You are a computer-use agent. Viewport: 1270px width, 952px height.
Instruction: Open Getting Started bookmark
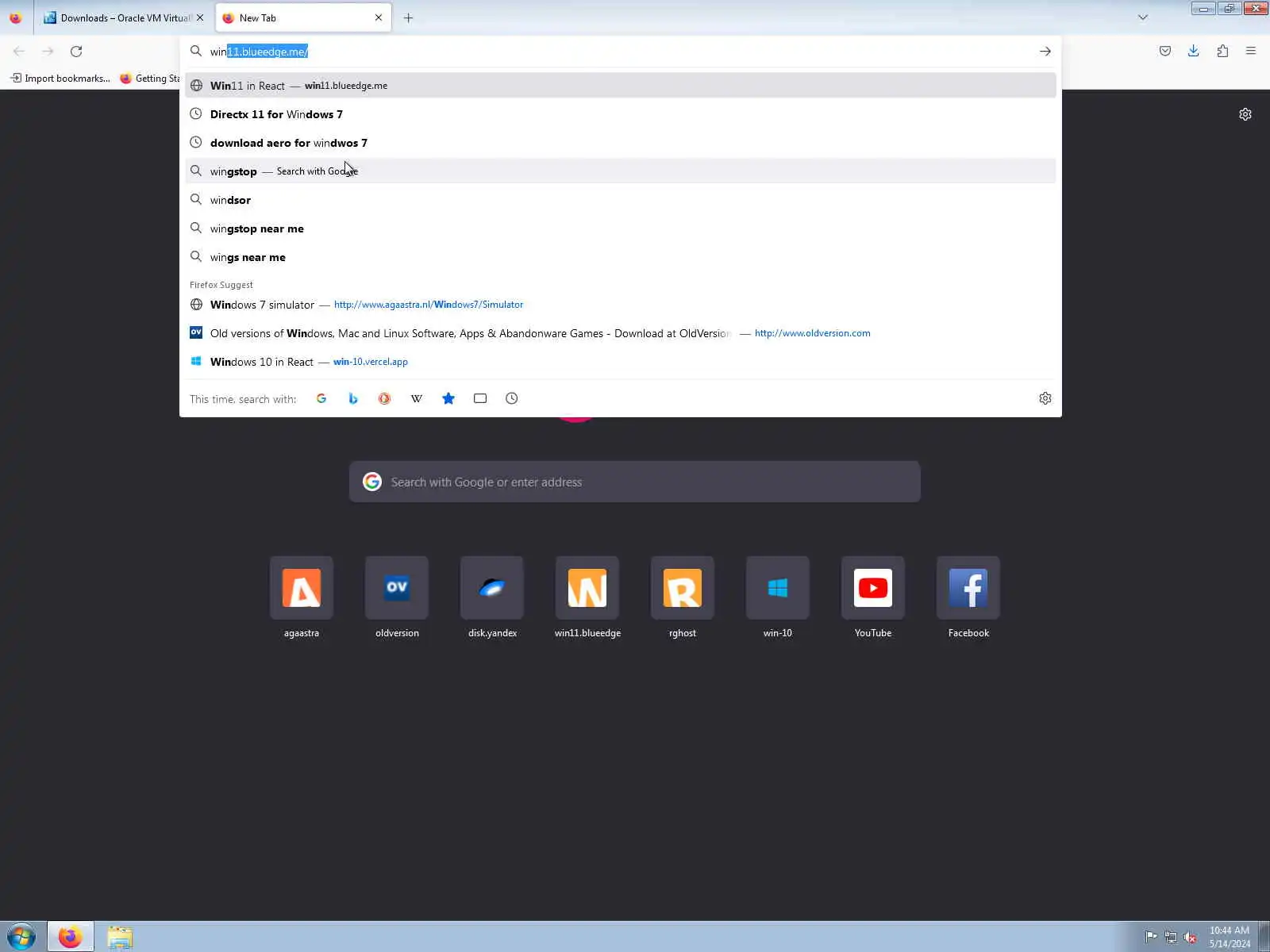pyautogui.click(x=149, y=78)
